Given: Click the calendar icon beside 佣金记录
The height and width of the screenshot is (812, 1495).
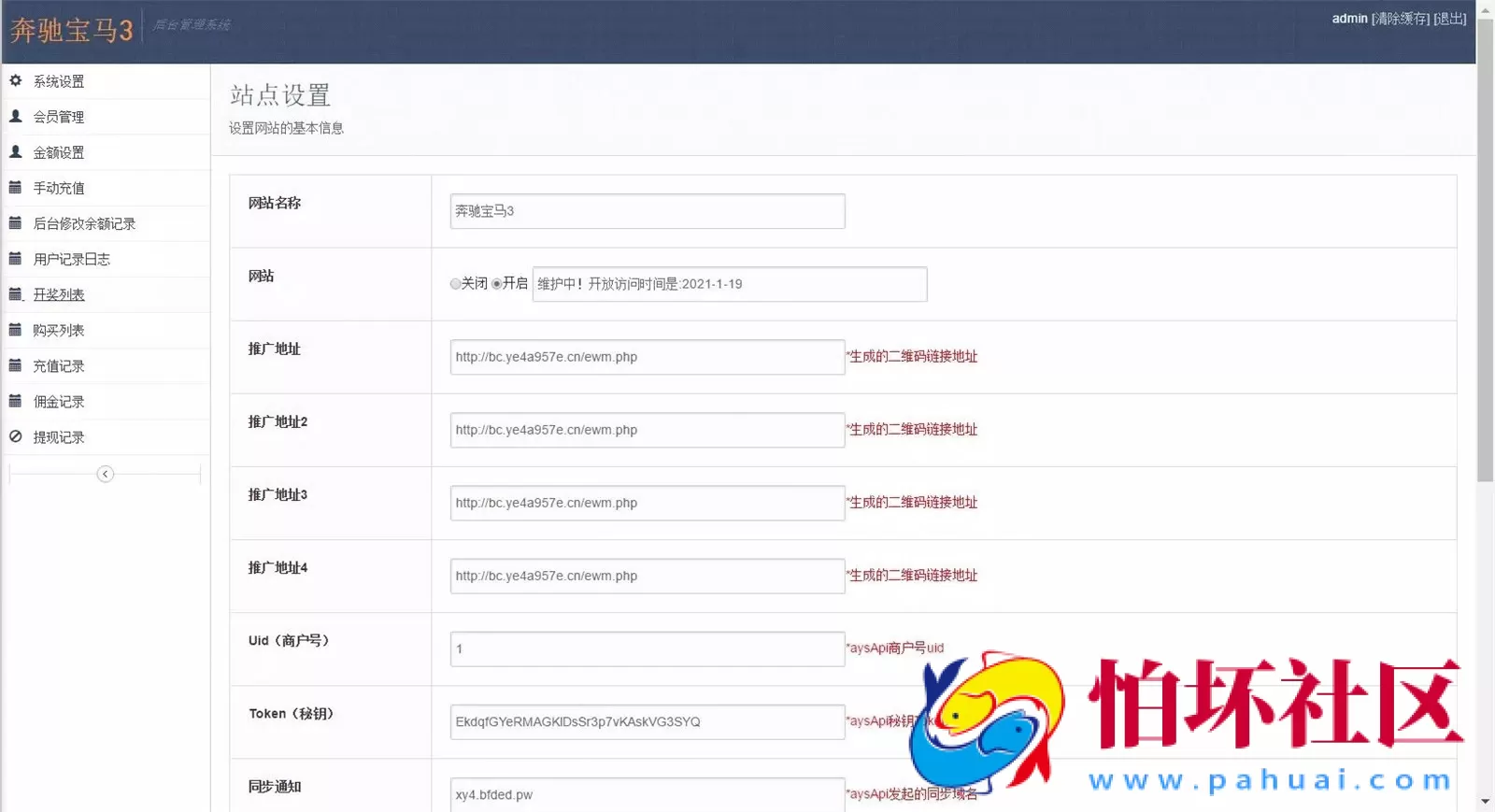Looking at the screenshot, I should click(x=16, y=401).
